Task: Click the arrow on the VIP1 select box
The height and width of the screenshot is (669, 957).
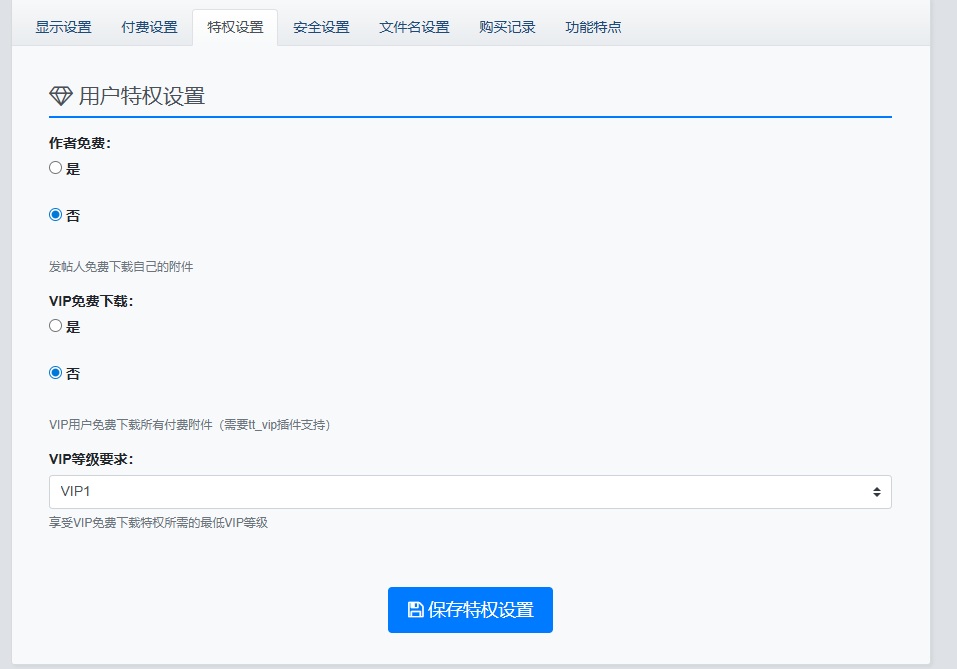Action: click(x=876, y=492)
